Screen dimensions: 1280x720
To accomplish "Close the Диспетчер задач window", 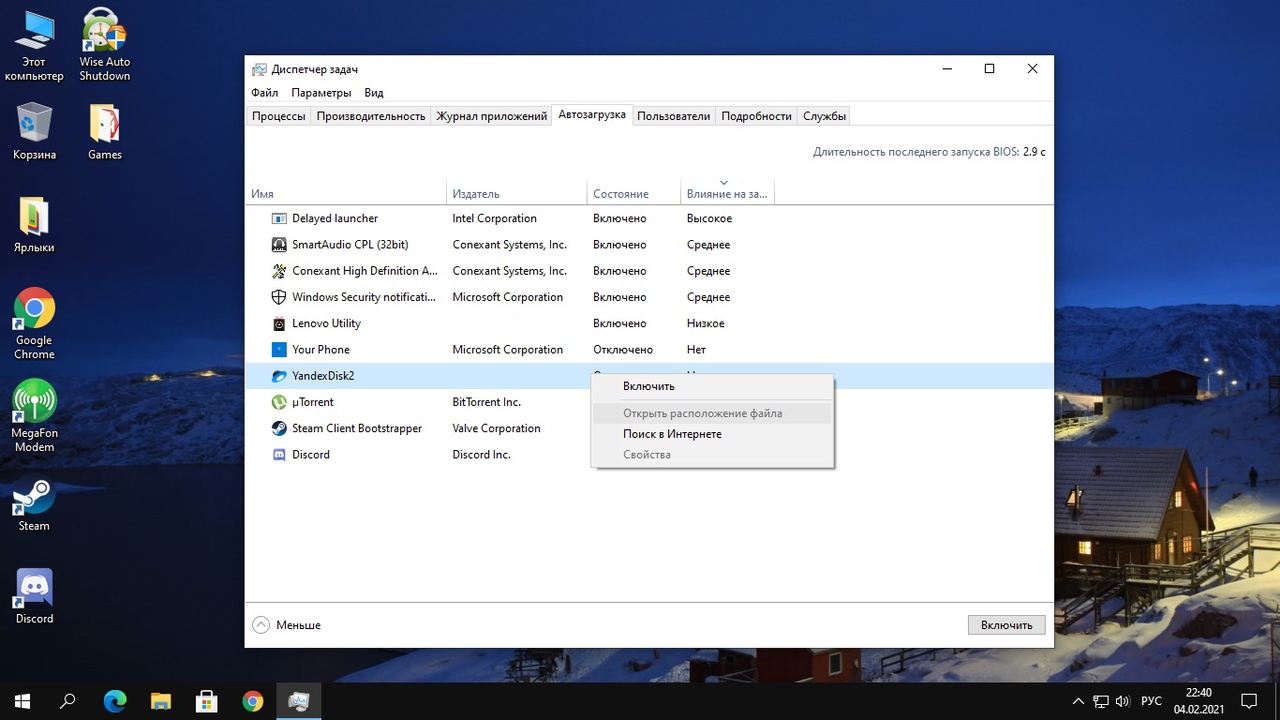I will [1032, 69].
